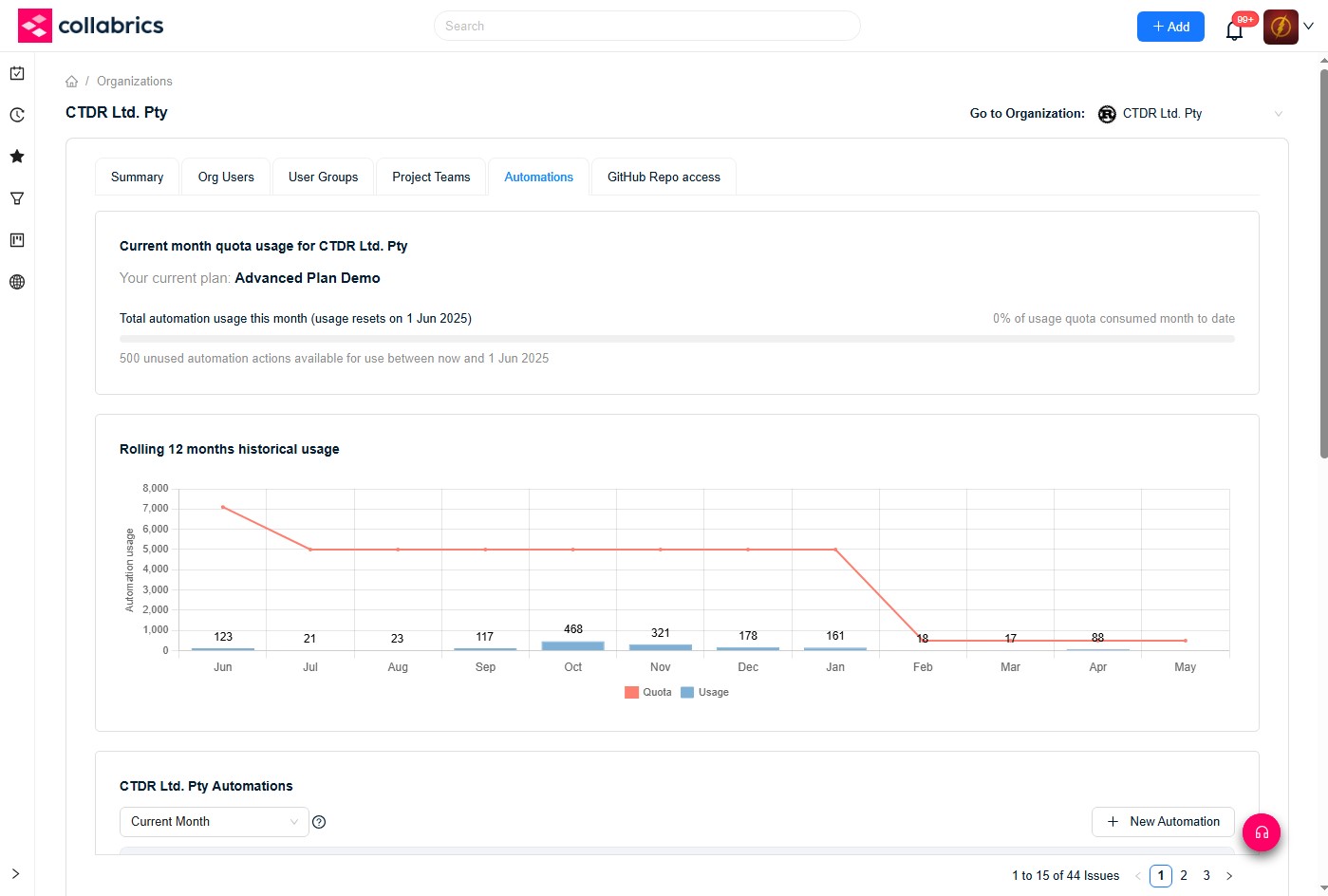Go to page 2 of issues

click(1184, 876)
